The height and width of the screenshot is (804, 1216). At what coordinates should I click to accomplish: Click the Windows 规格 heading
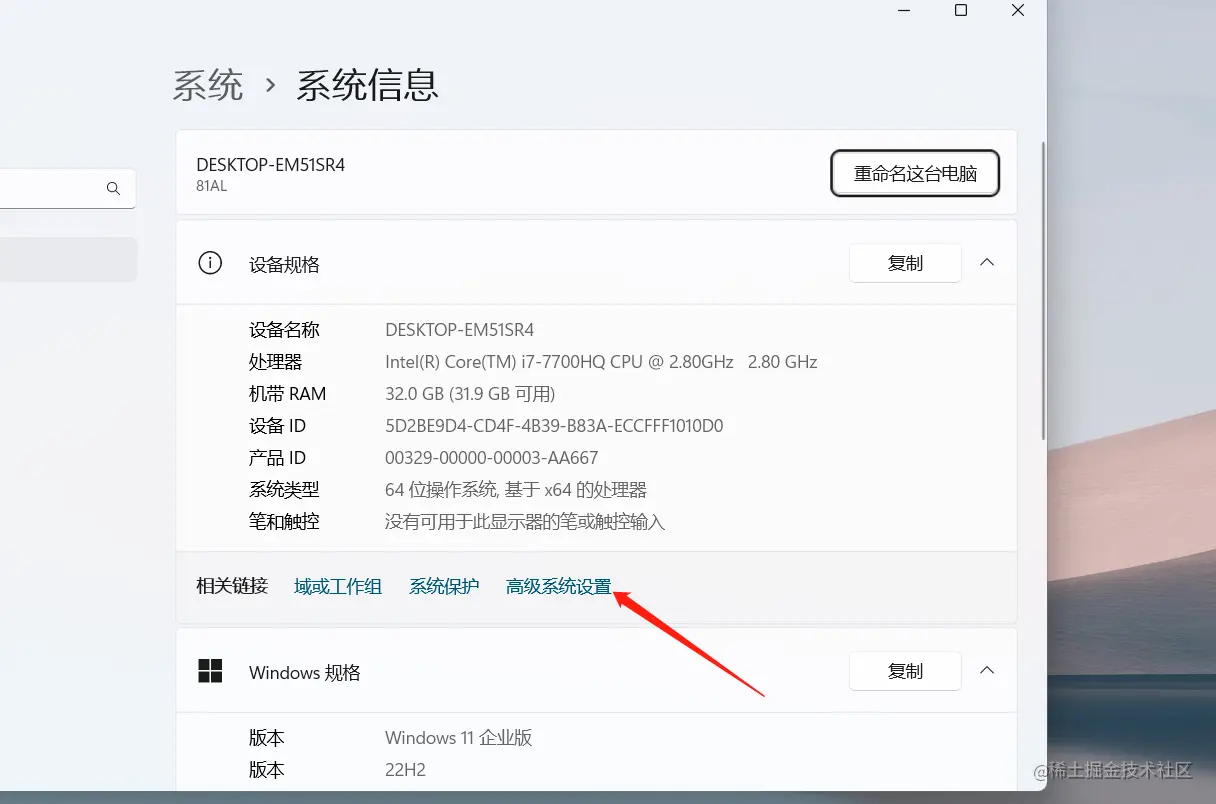(x=304, y=673)
